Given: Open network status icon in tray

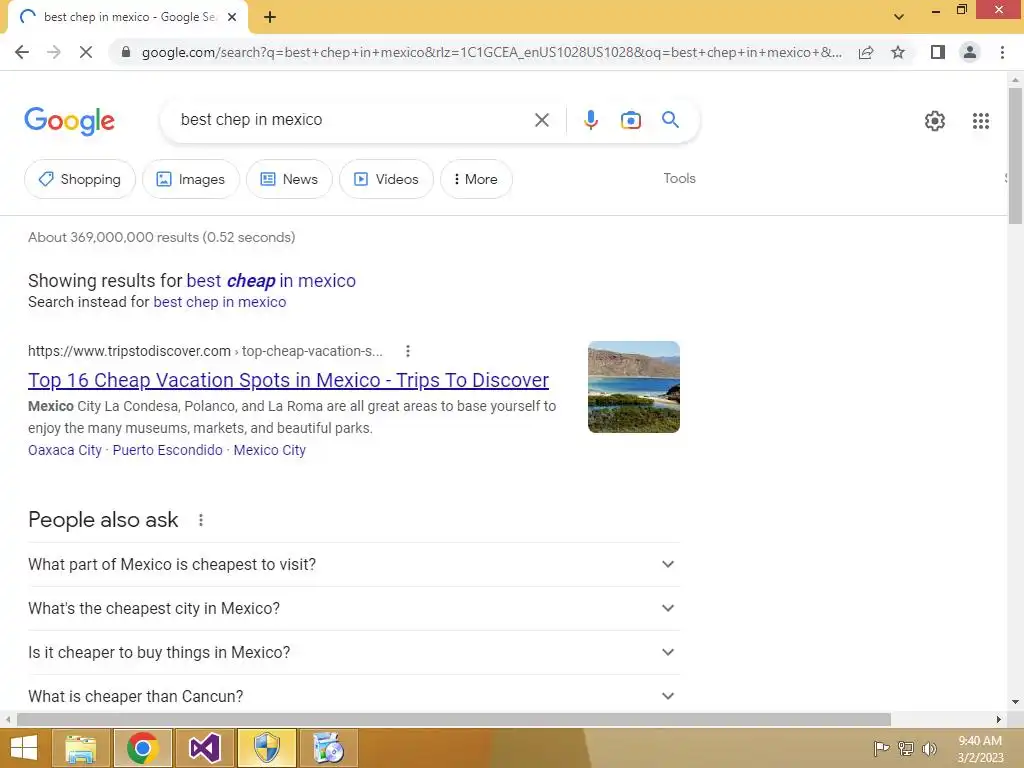Looking at the screenshot, I should [906, 748].
